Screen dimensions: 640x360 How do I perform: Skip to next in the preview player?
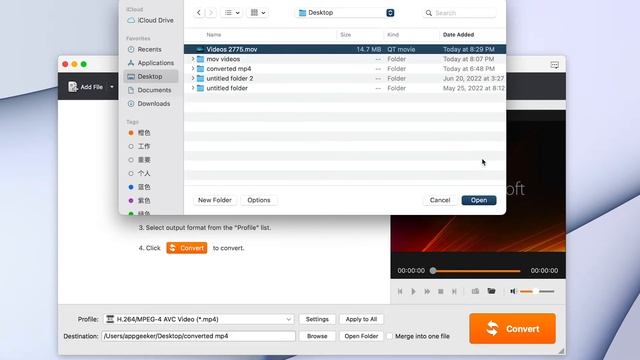tap(454, 291)
